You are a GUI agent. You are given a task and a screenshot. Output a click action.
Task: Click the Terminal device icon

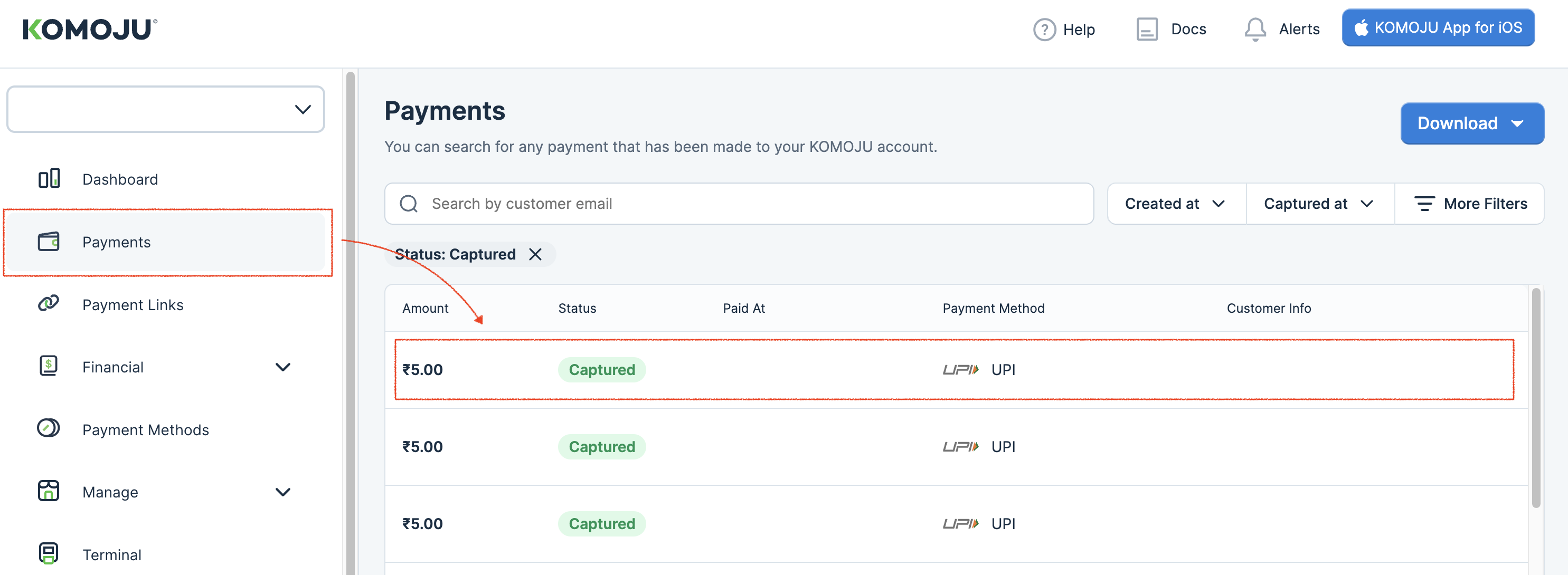(49, 553)
